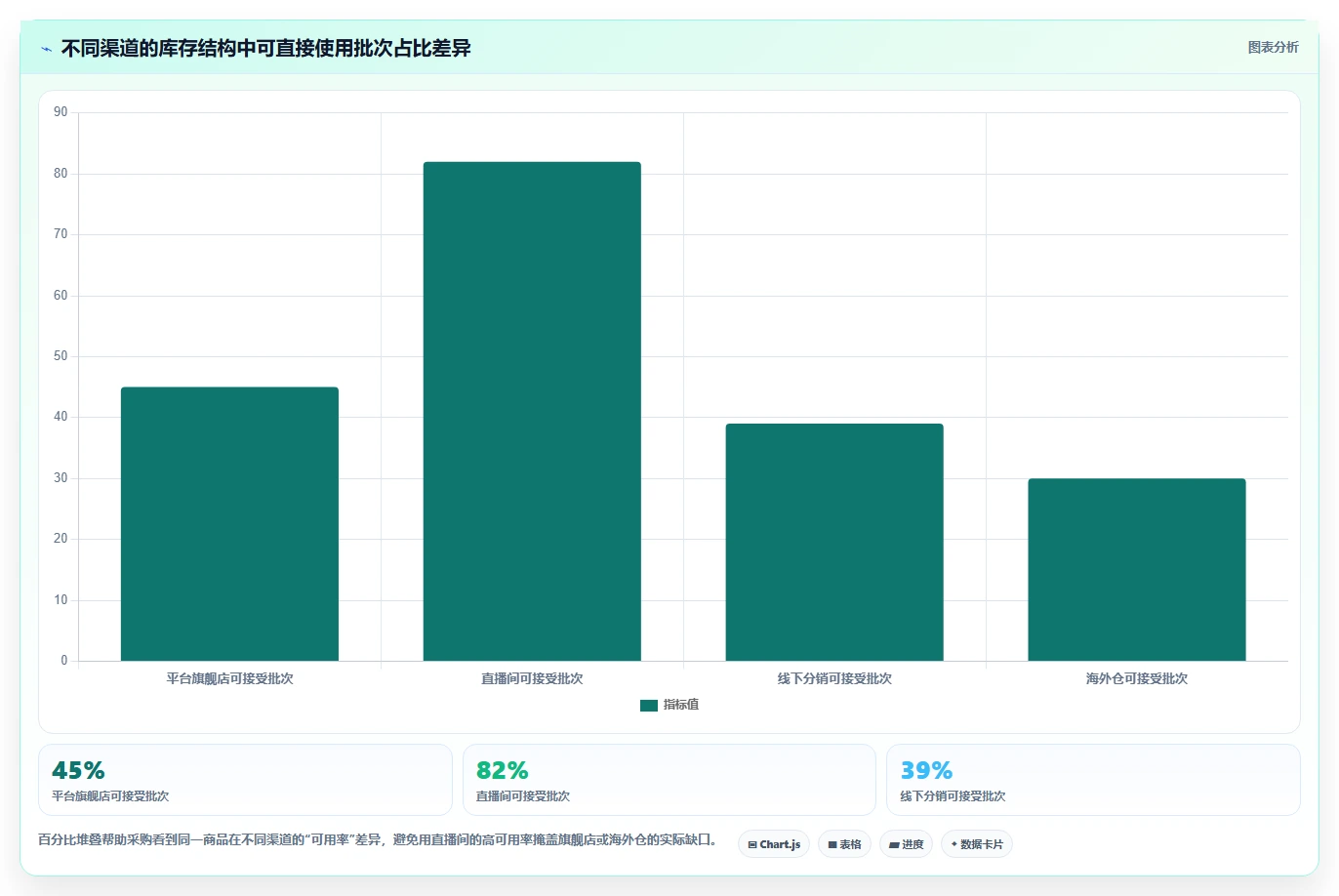This screenshot has height=896, width=1339.
Task: Click the chart title 不同渠道的库存结构中可直接使用批次占比差异
Action: tap(266, 48)
